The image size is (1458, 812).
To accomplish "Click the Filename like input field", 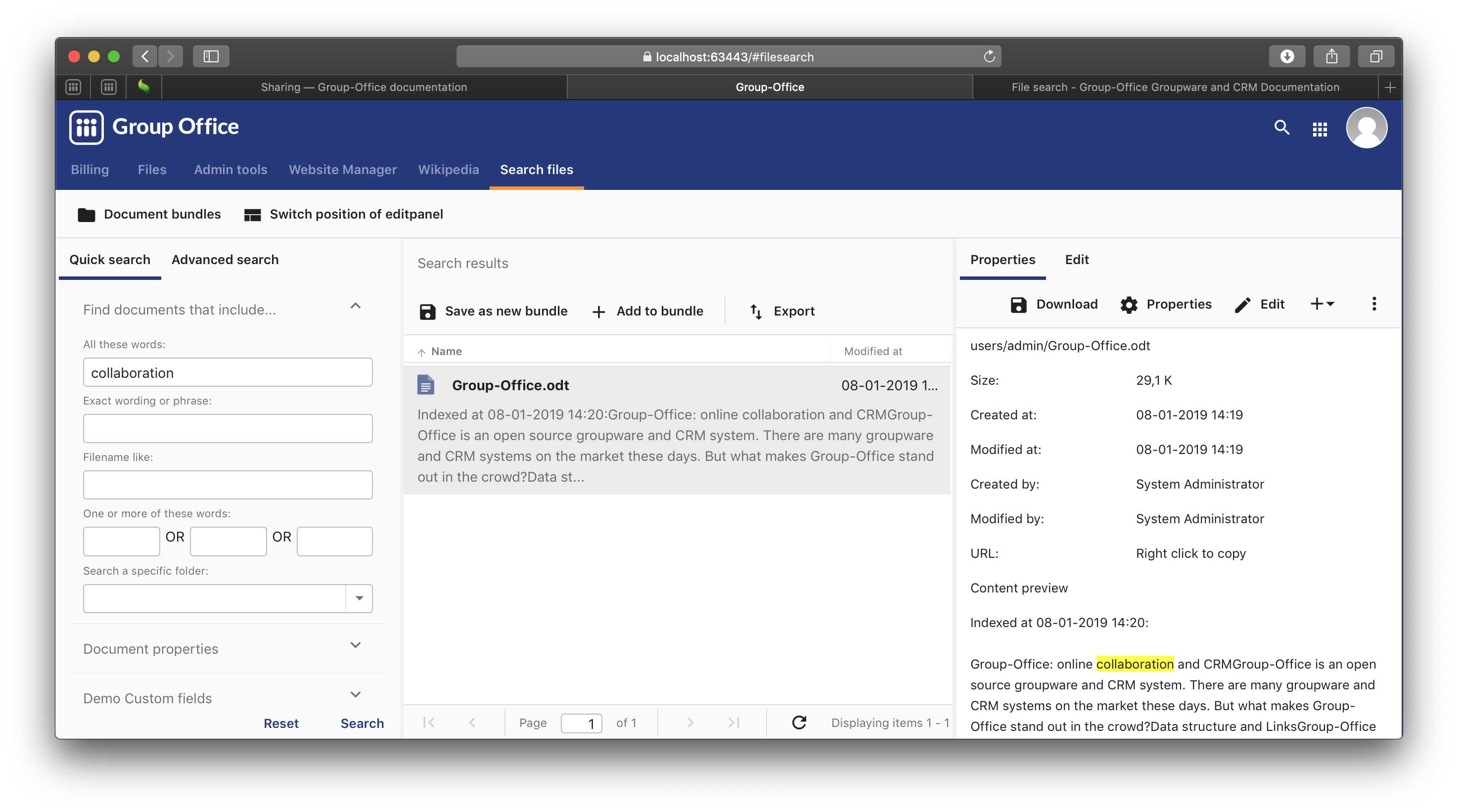I will tap(228, 485).
